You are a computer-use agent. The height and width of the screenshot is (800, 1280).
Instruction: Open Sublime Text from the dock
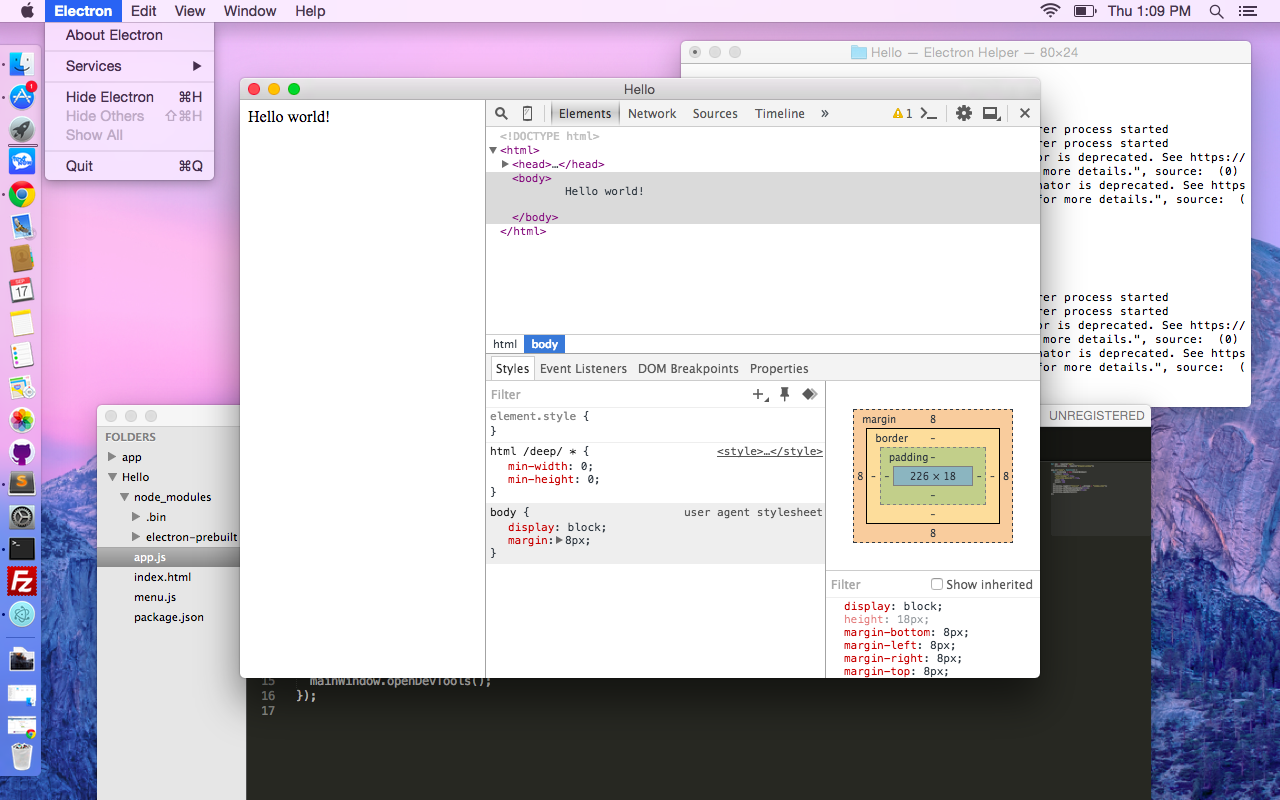point(22,484)
